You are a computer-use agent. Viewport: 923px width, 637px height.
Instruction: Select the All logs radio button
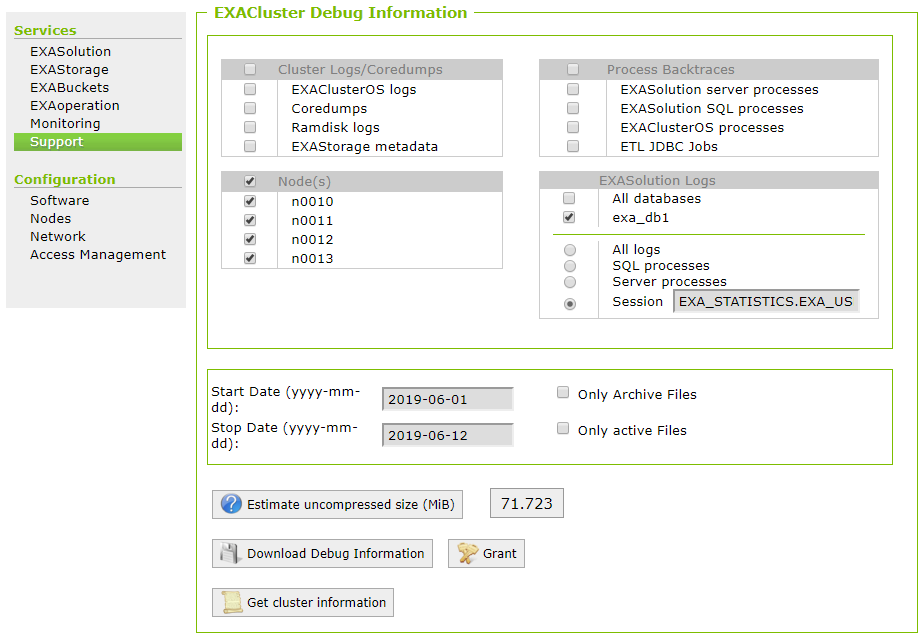[570, 250]
